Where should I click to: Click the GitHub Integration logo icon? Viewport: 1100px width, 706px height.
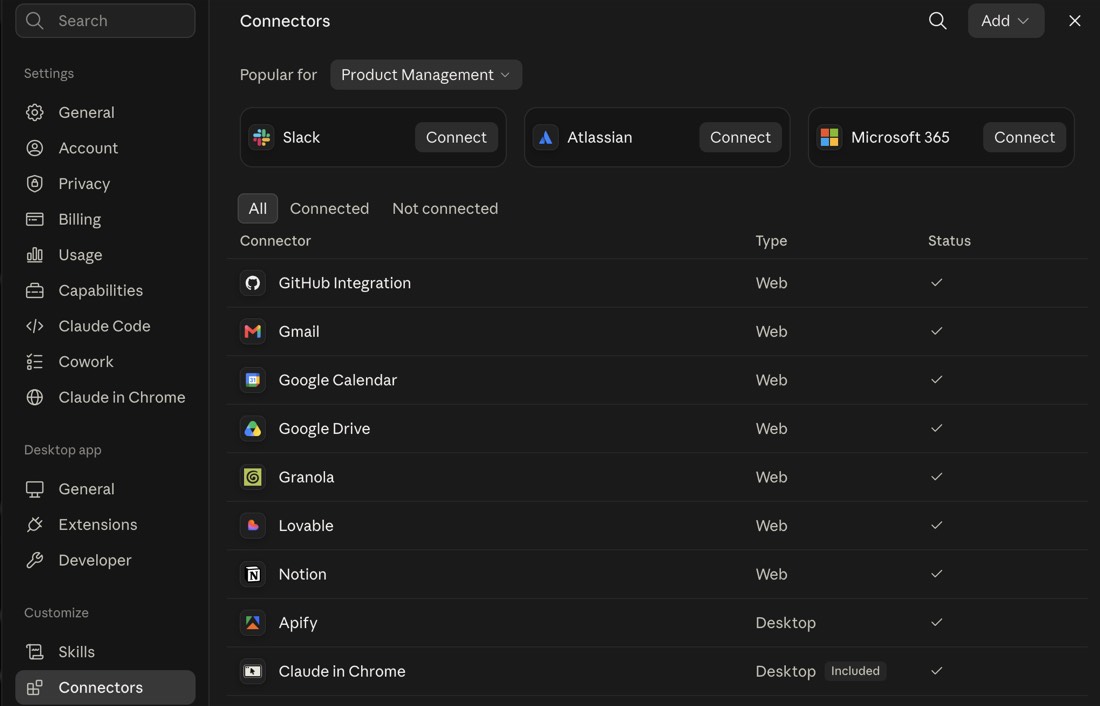[x=253, y=283]
